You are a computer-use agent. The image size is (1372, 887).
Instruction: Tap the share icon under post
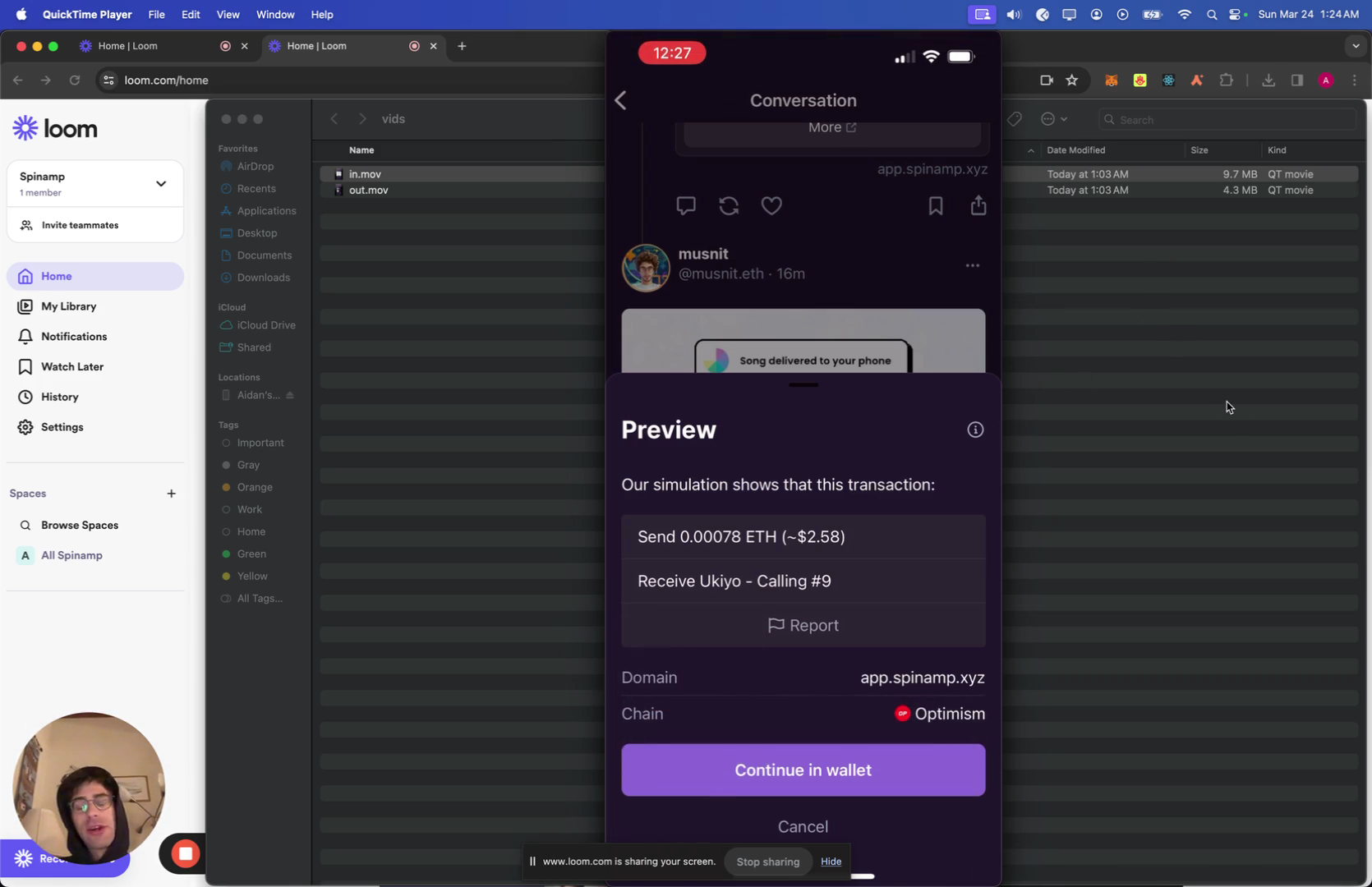pyautogui.click(x=978, y=205)
